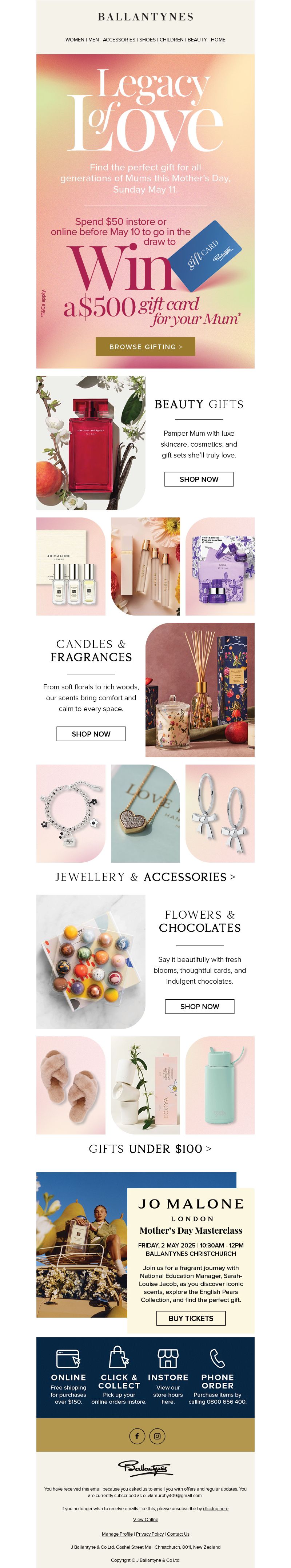Select the Click & Collect bag icon

coord(119,1357)
